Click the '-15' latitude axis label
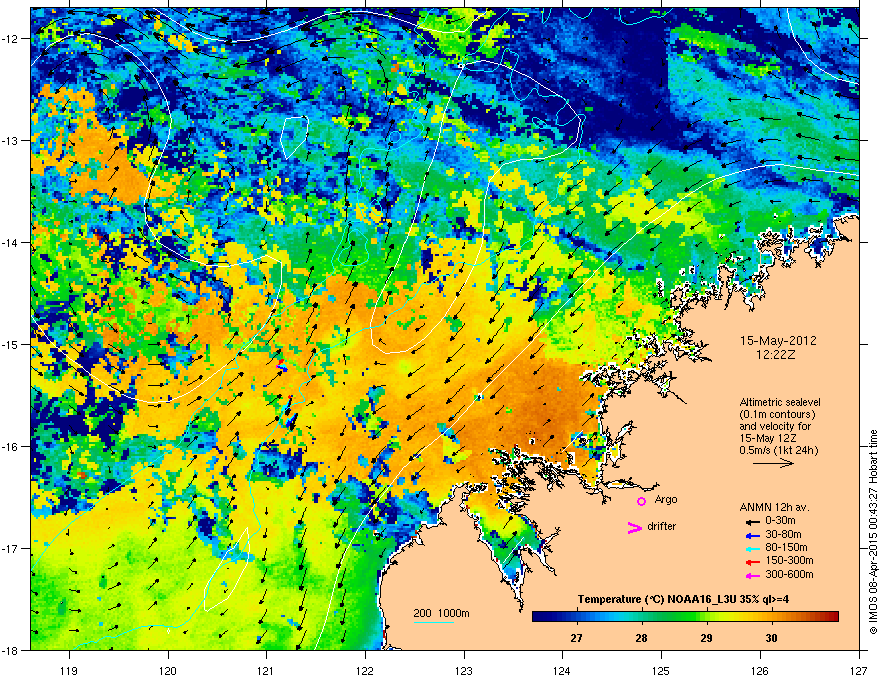Image resolution: width=880 pixels, height=680 pixels. 11,344
